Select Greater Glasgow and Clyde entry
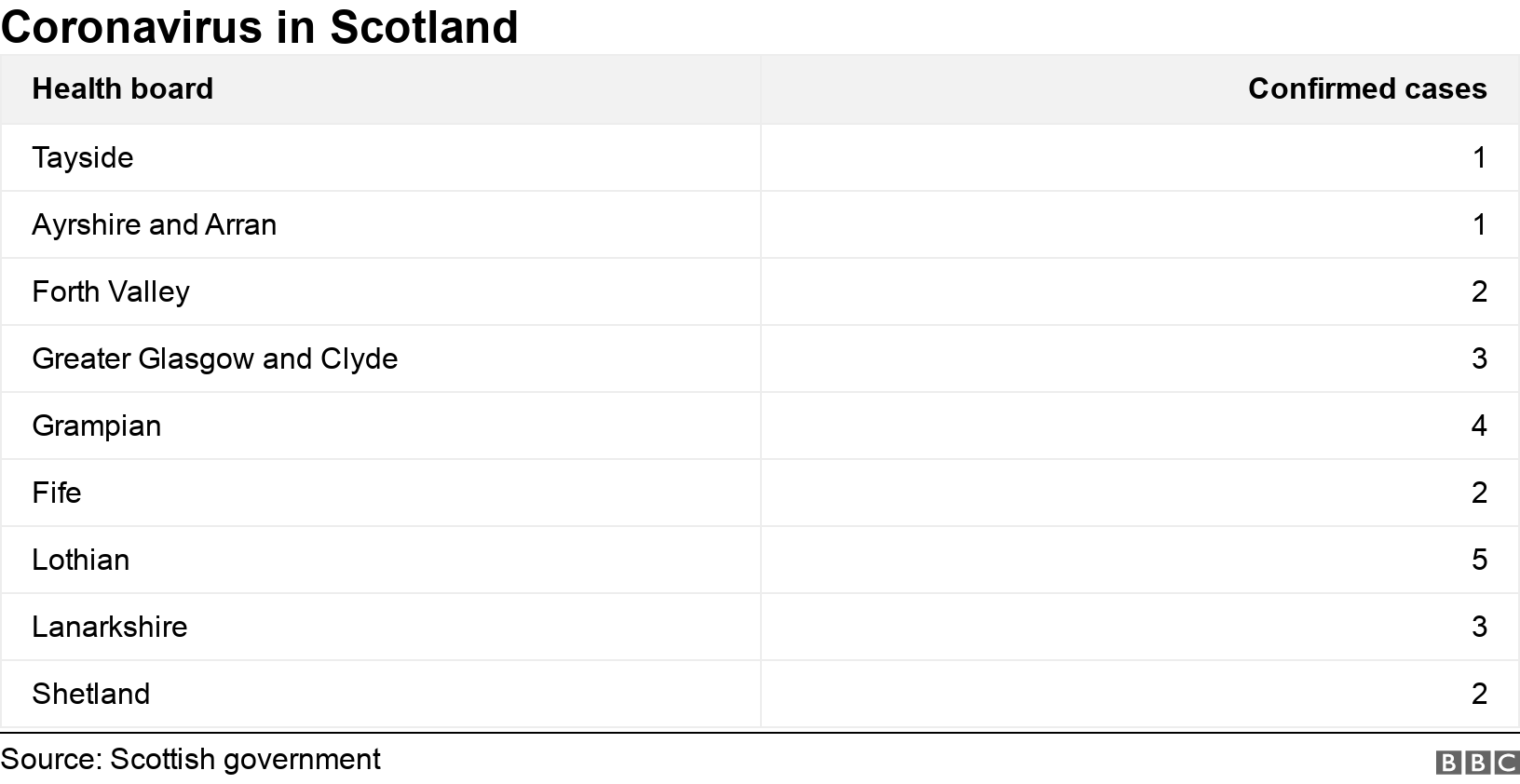Image resolution: width=1520 pixels, height=784 pixels. click(x=215, y=358)
